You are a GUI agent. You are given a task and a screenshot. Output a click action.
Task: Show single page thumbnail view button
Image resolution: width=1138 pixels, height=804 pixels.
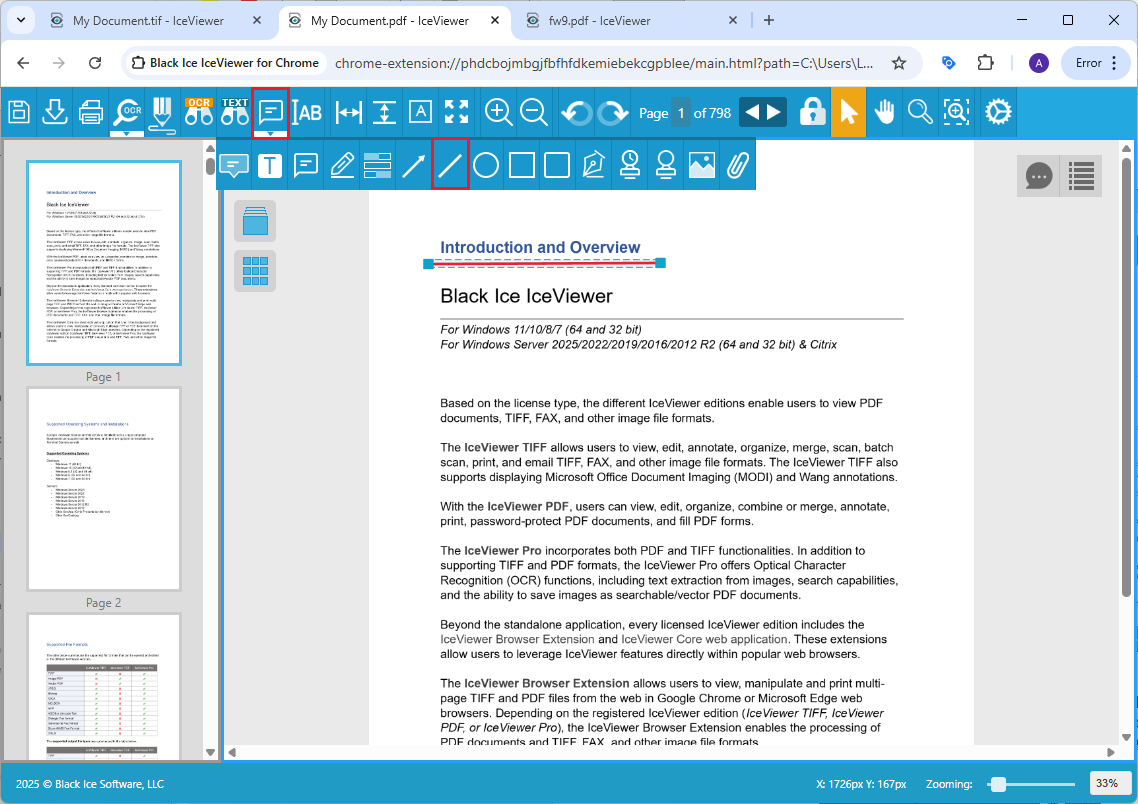[x=255, y=221]
